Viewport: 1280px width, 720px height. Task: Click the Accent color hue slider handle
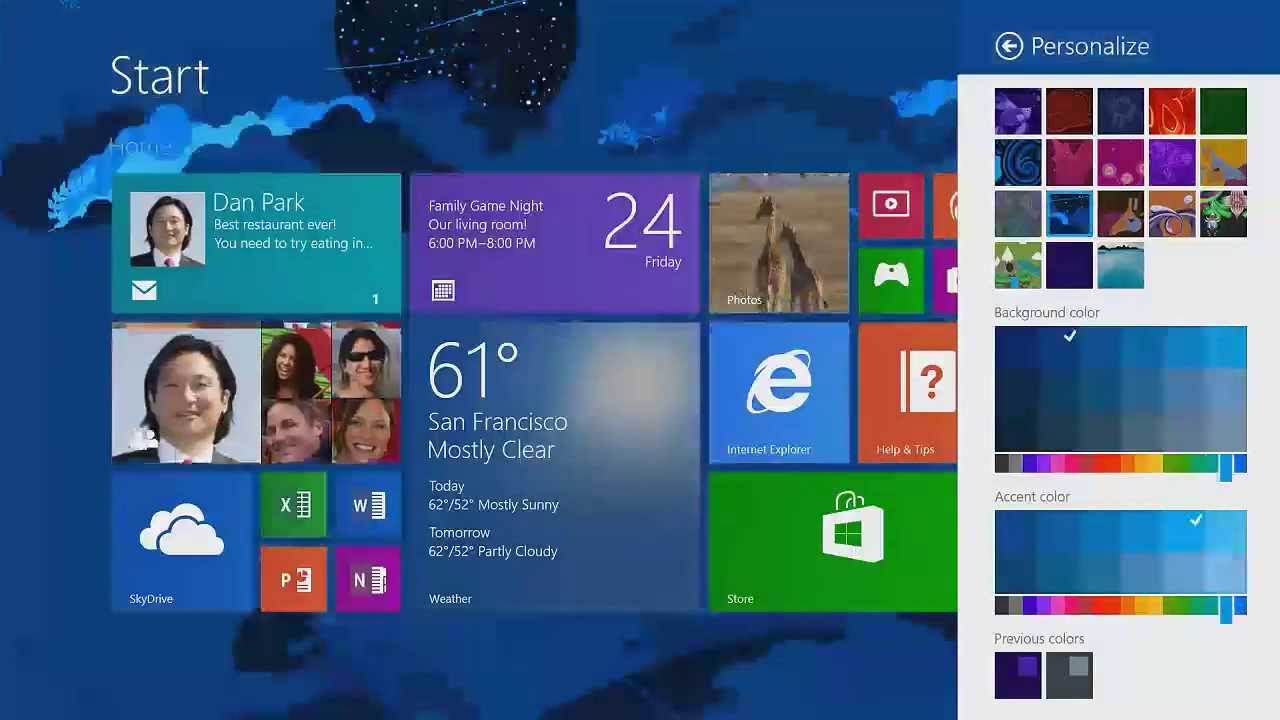pos(1226,608)
